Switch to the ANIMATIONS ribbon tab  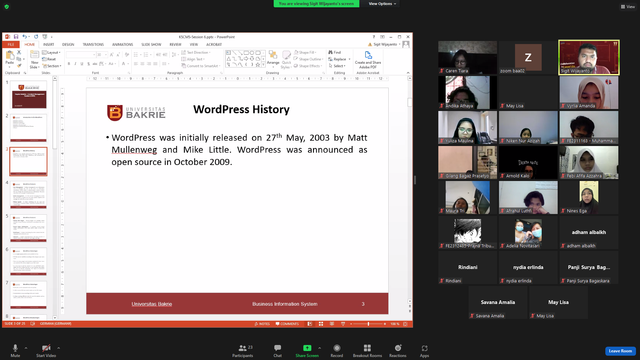point(122,44)
